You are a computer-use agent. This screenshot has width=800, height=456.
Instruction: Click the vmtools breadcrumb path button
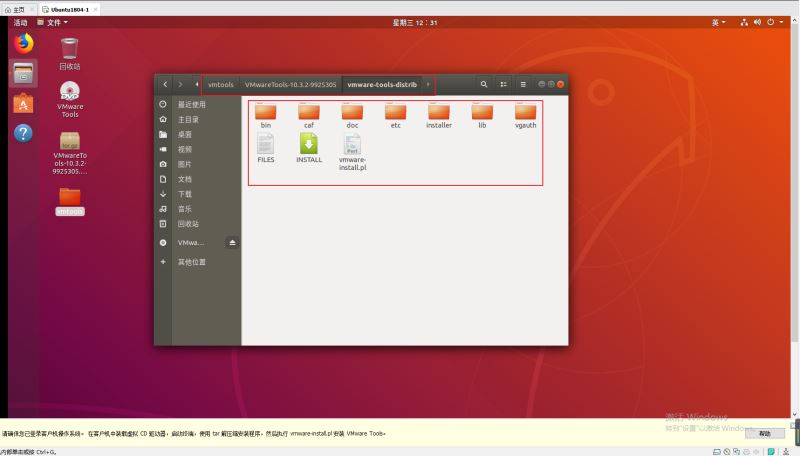coord(220,84)
